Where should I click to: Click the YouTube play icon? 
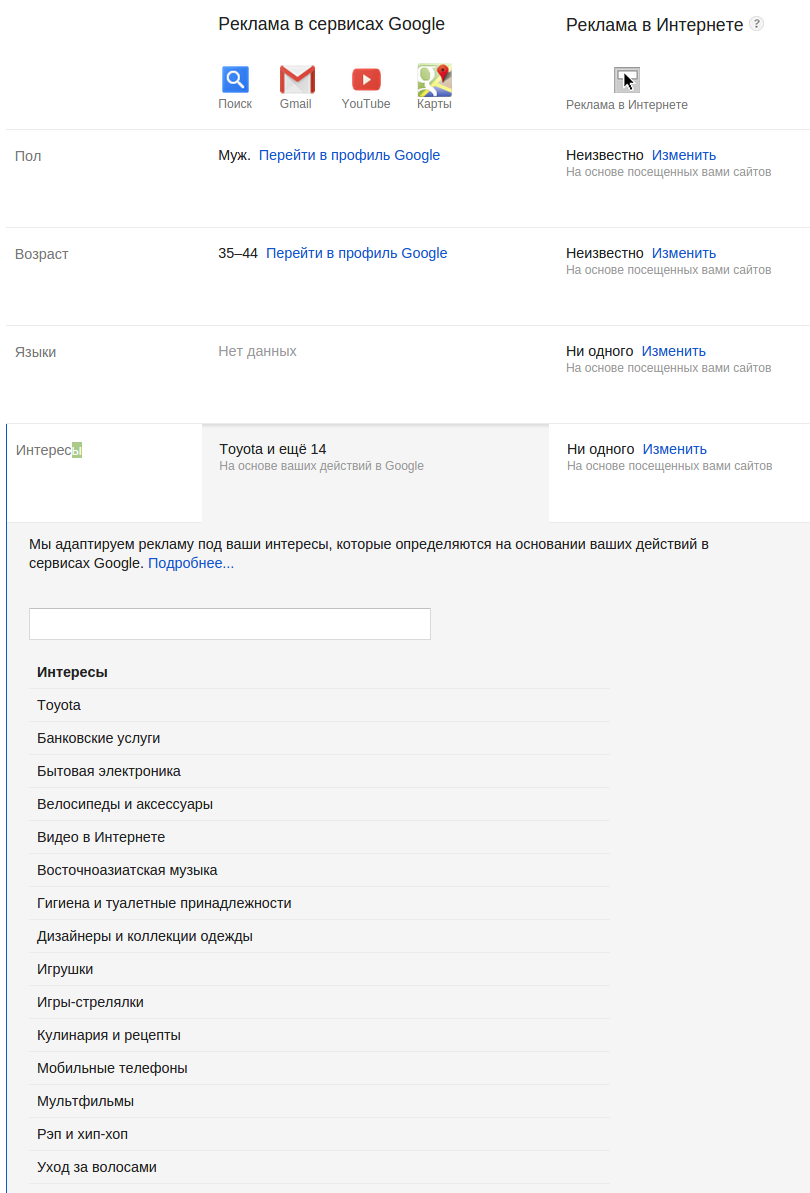click(x=366, y=79)
